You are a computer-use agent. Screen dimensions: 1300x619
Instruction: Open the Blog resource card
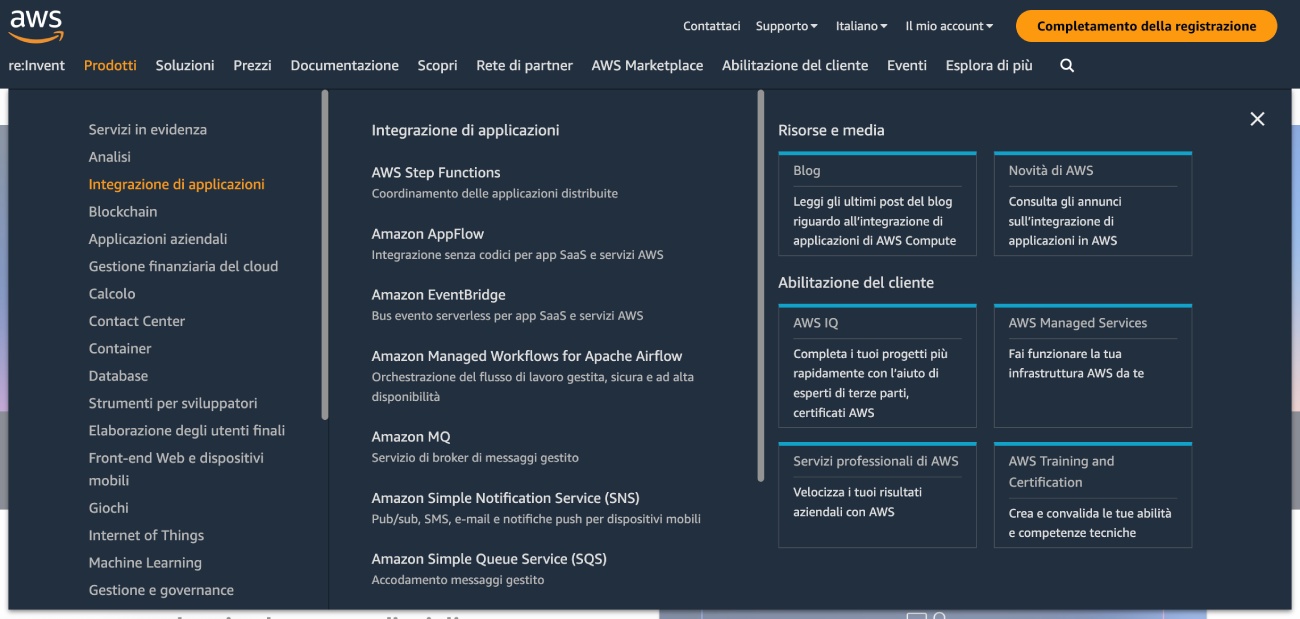[877, 204]
